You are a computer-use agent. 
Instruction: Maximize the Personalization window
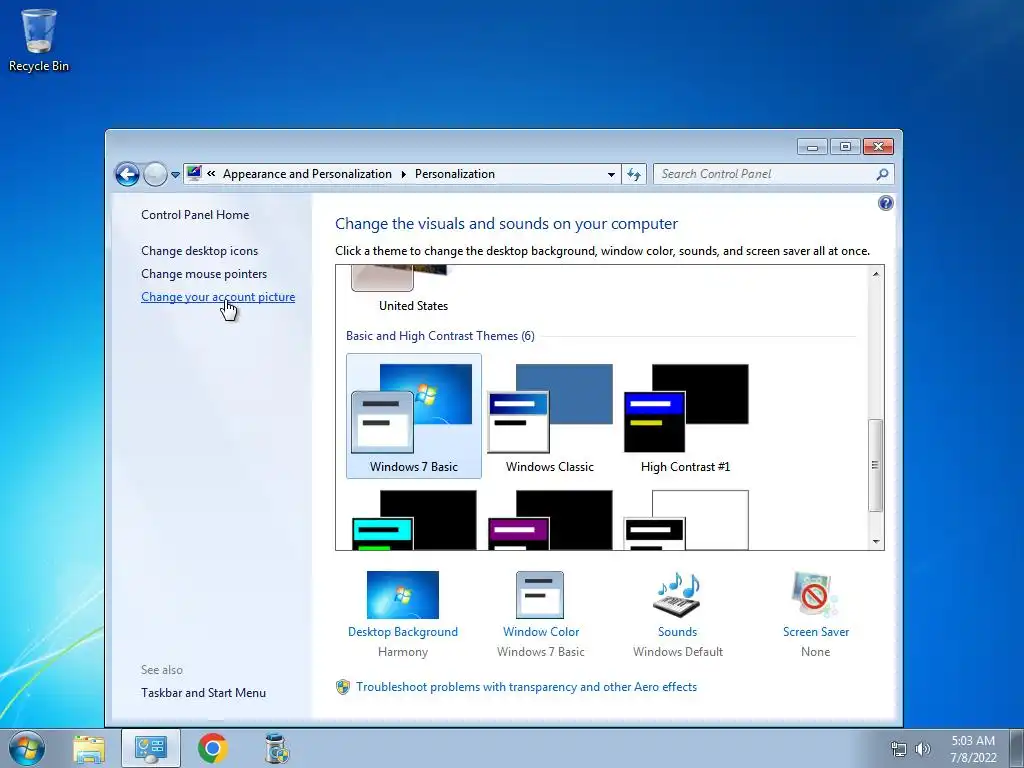pos(845,147)
